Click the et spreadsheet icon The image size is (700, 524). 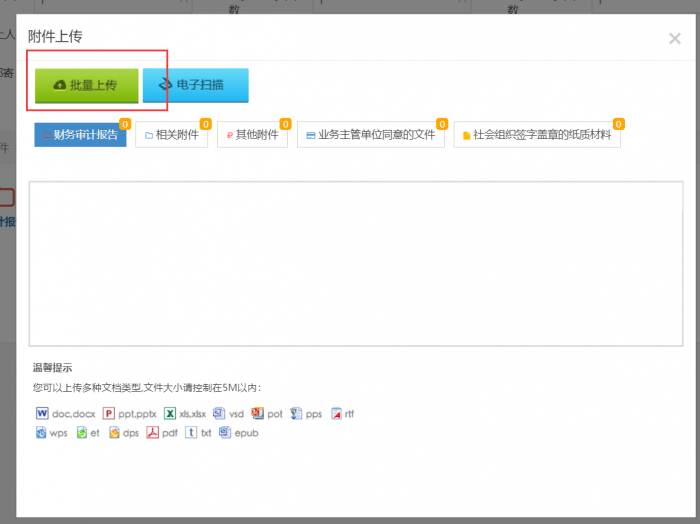click(81, 433)
